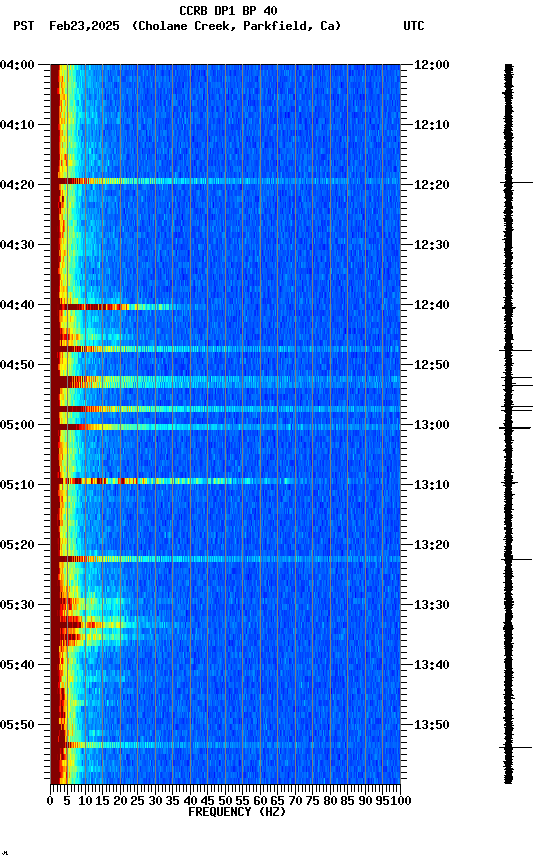
Task: Click the 'FREQUENCY (HZ)' axis title
Action: pyautogui.click(x=237, y=813)
